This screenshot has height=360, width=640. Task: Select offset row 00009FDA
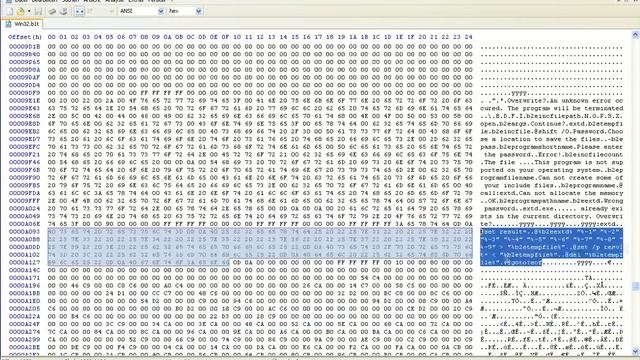pyautogui.click(x=25, y=193)
